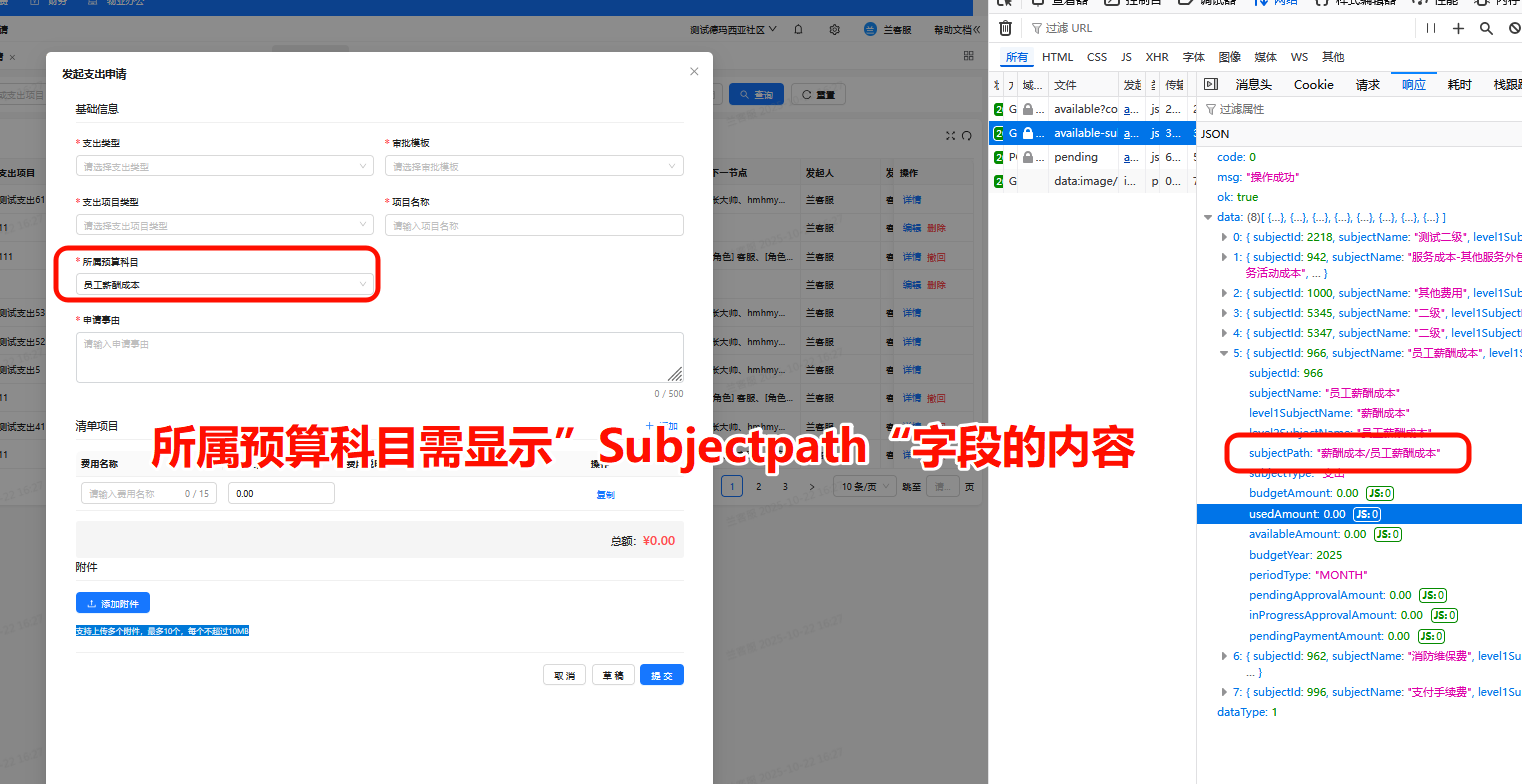This screenshot has width=1522, height=784.
Task: Focus the 过滤属性 filter field
Action: 1360,109
